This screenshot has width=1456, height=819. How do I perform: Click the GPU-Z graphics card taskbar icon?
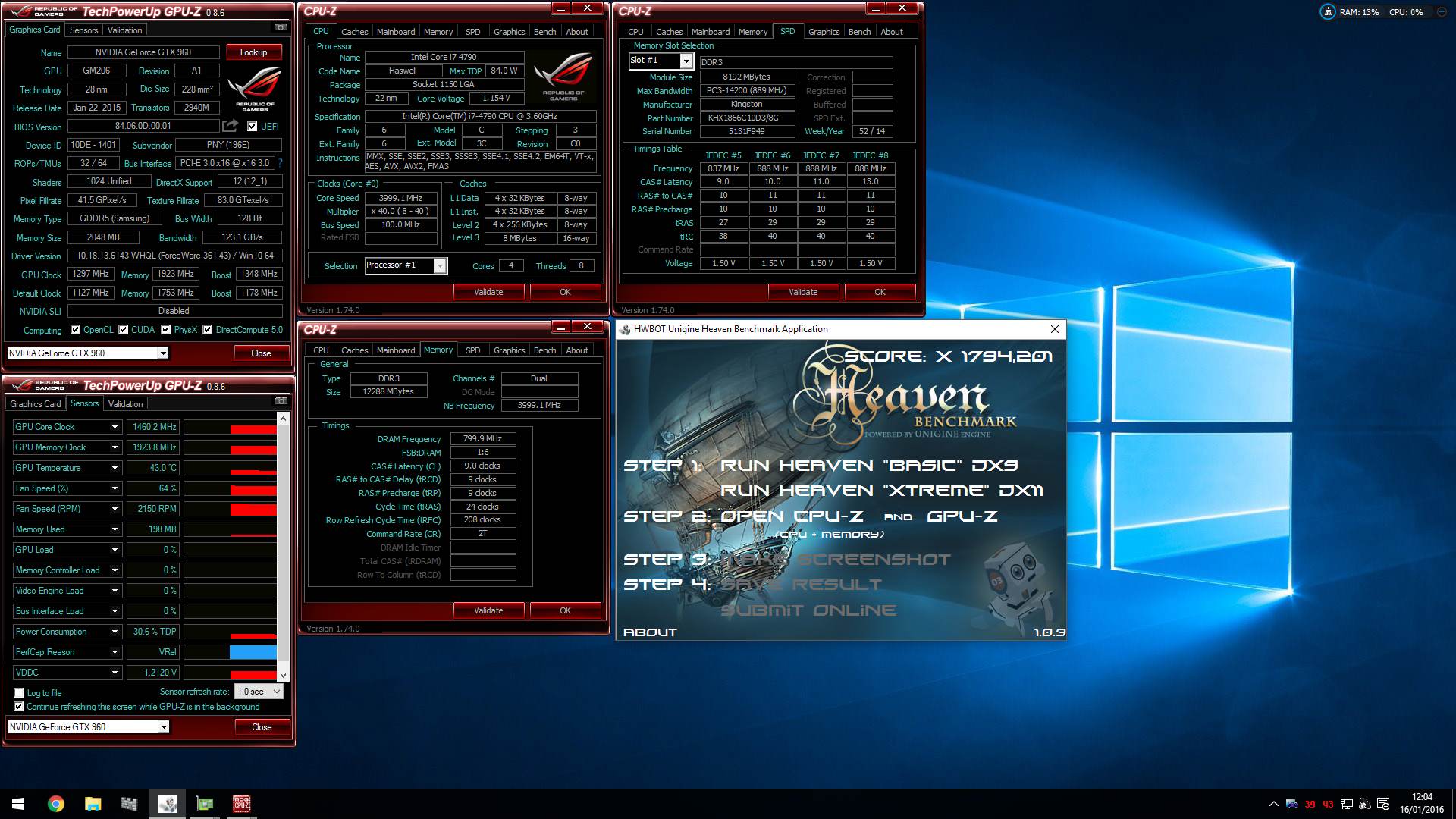(x=204, y=804)
